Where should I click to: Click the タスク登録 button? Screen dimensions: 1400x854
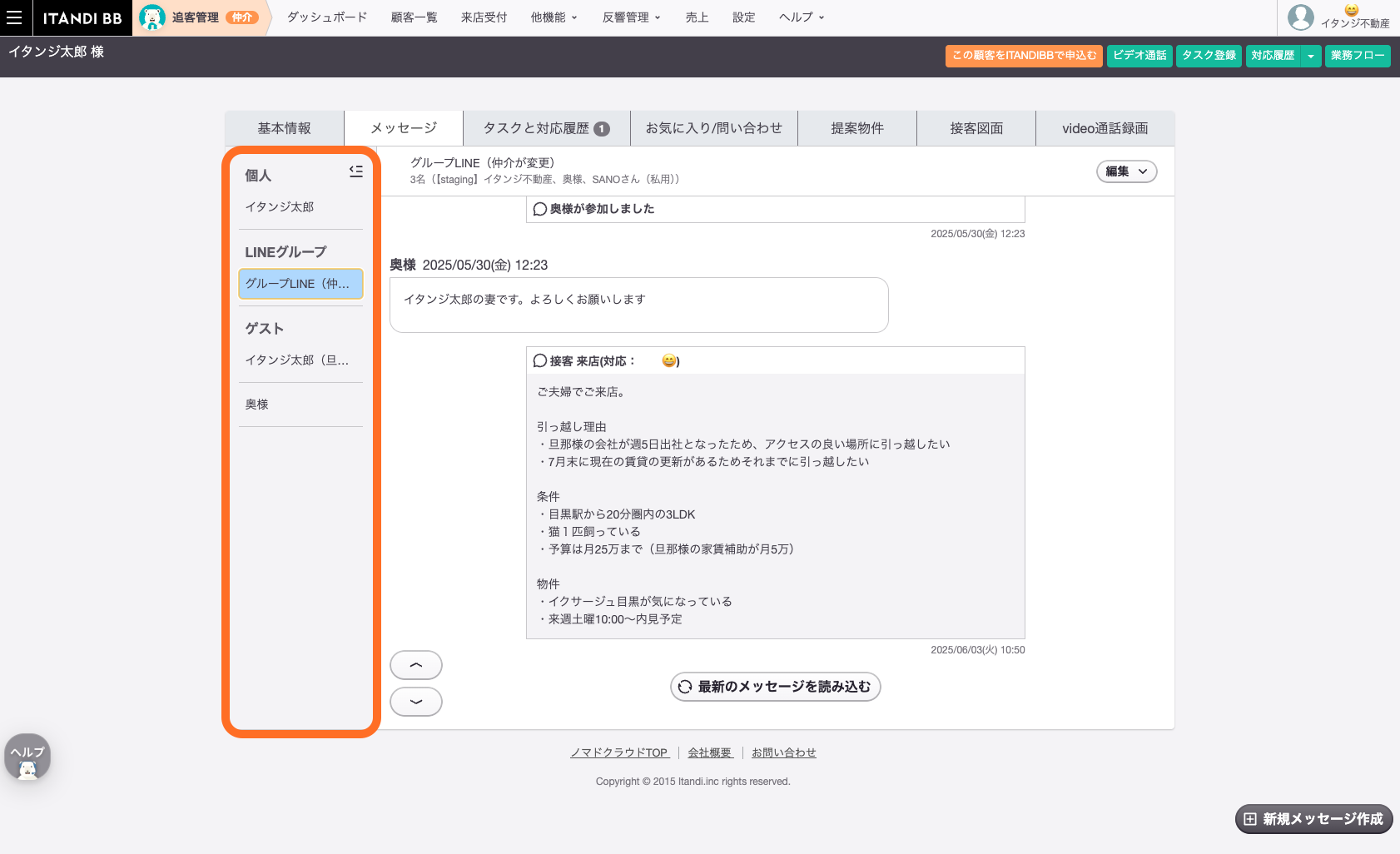tap(1209, 56)
